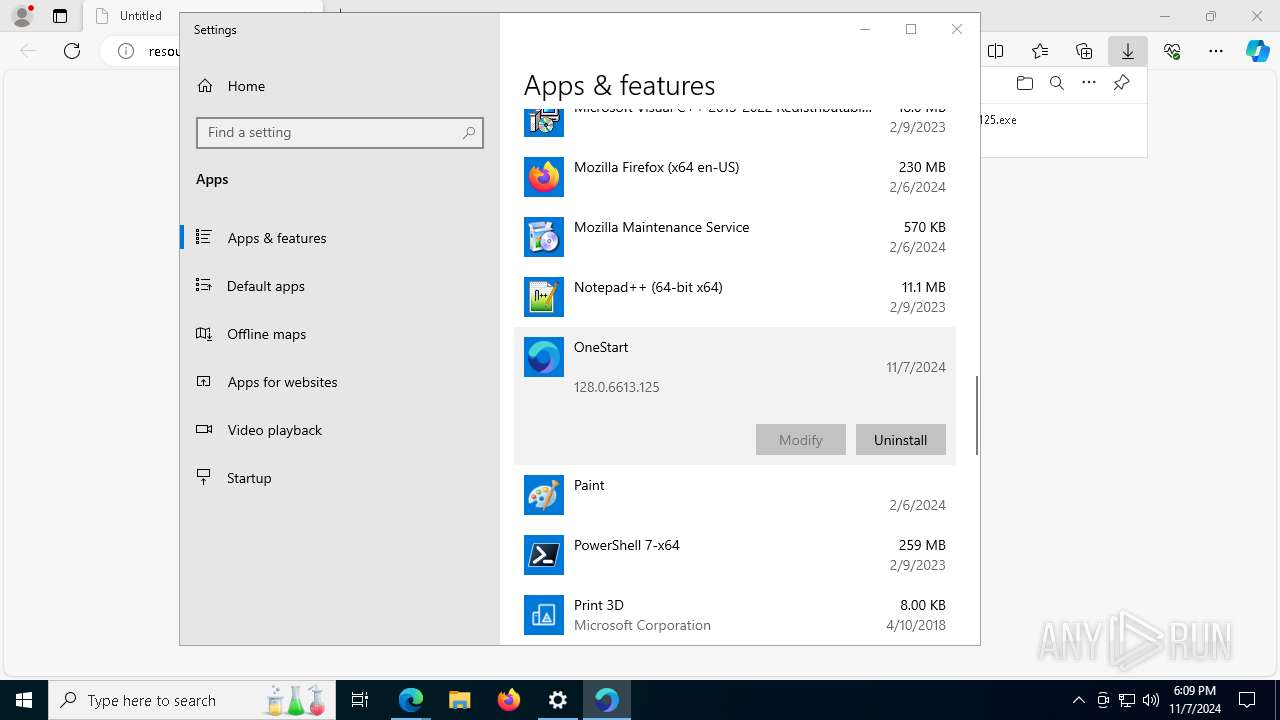
Task: Select the Paint entry
Action: pos(735,495)
